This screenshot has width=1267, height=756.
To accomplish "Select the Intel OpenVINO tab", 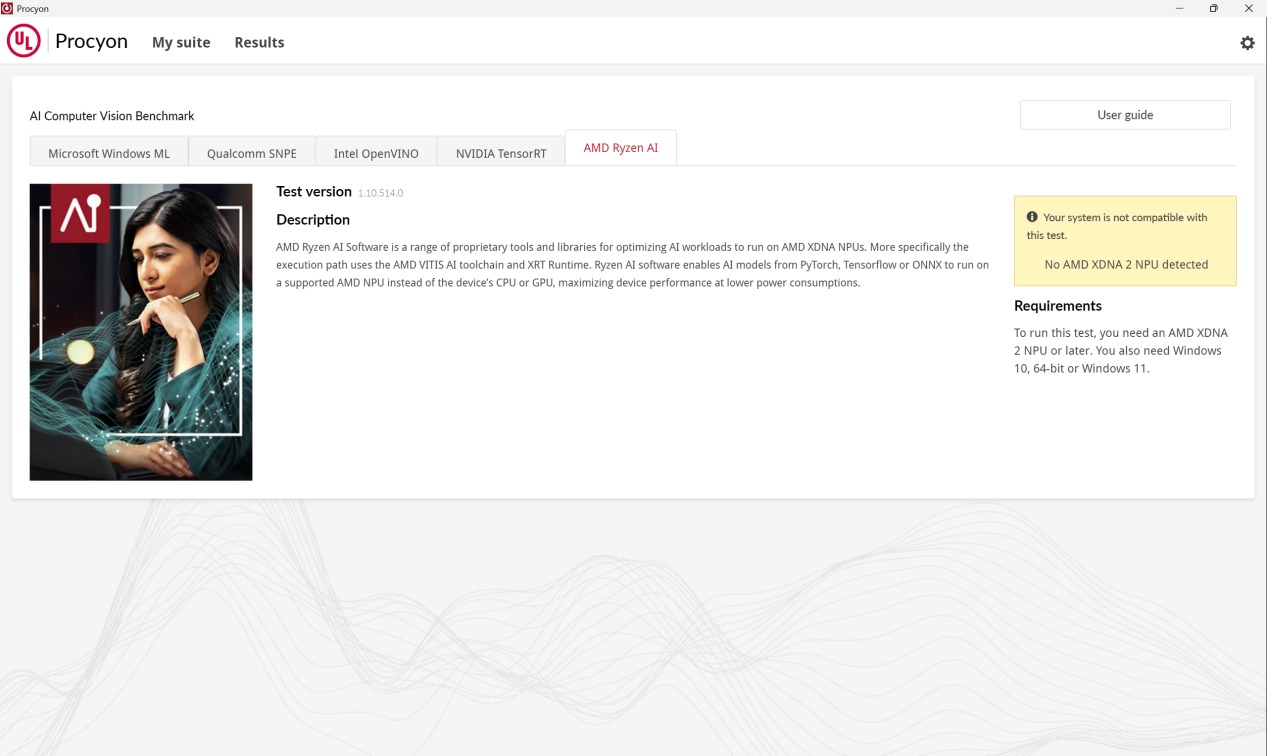I will (376, 153).
